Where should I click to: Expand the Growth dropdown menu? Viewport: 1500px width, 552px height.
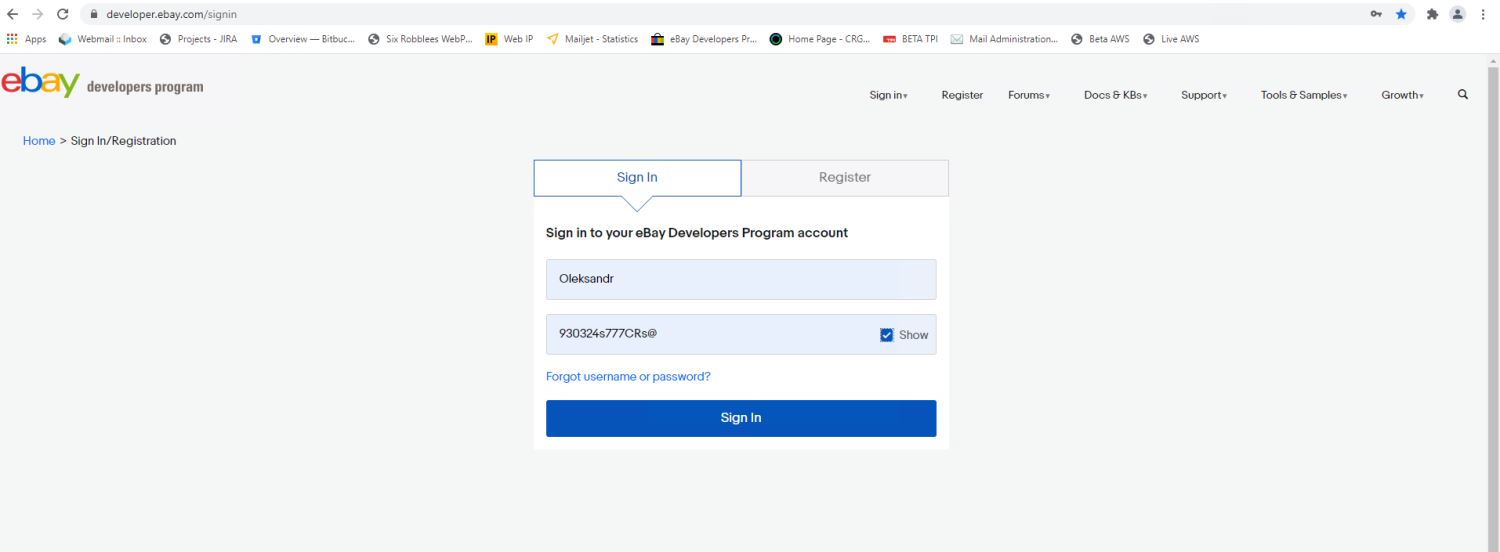pos(1402,95)
